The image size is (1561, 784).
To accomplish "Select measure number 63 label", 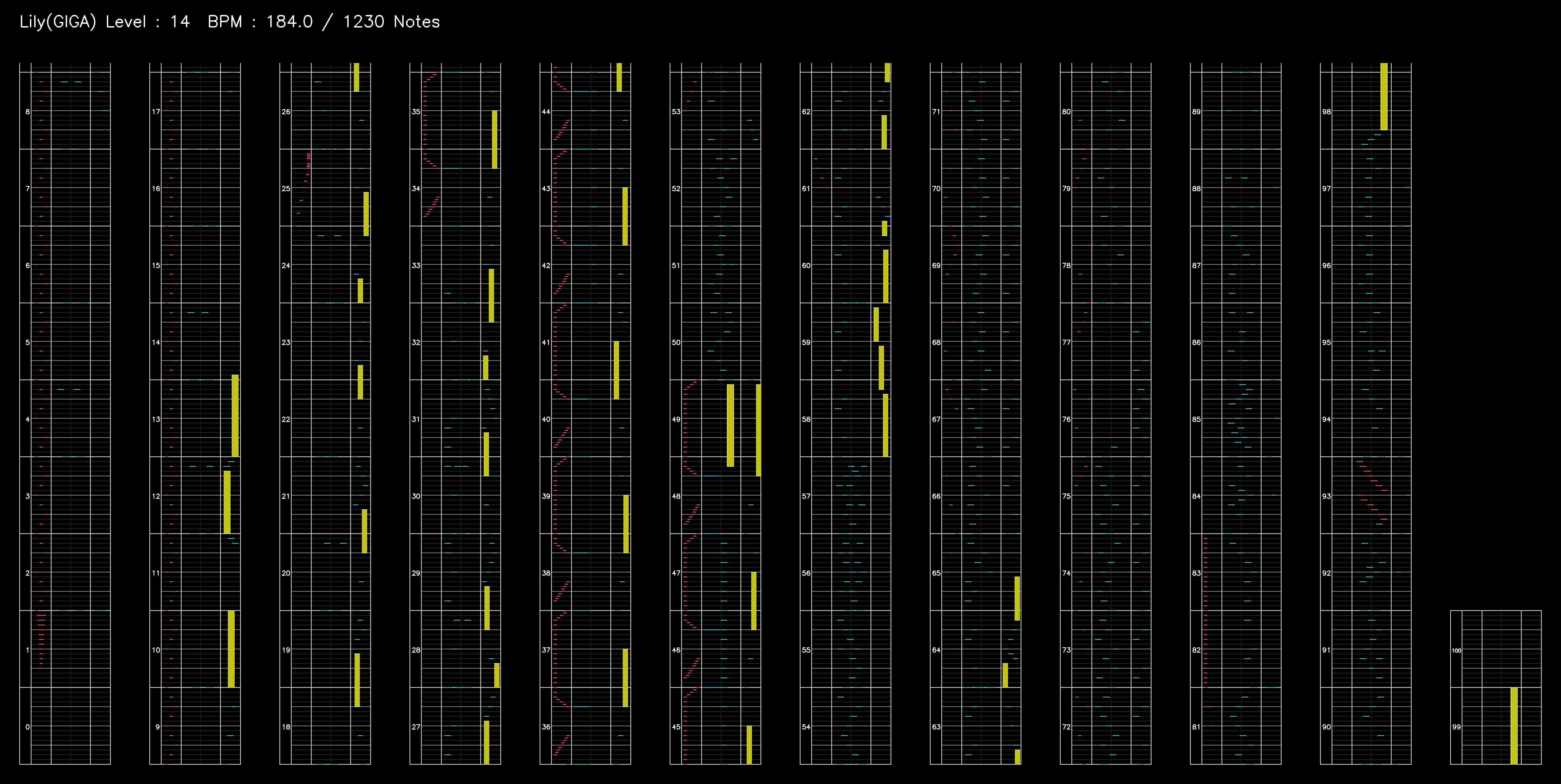I will point(936,726).
